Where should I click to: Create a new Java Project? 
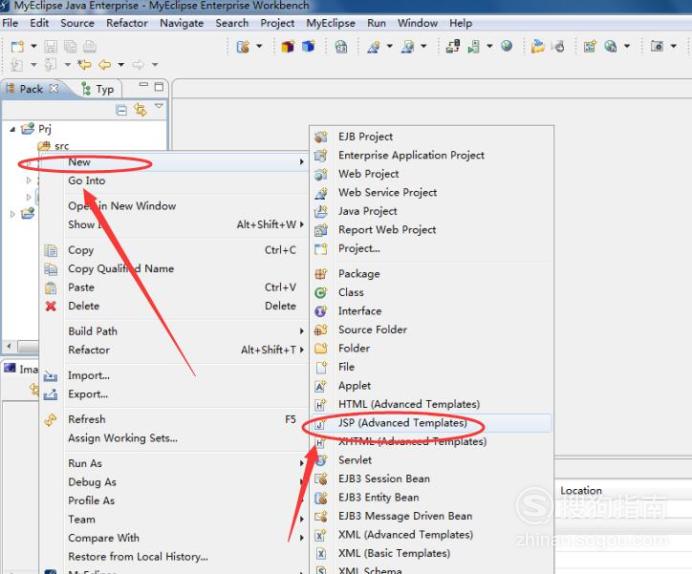432,211
